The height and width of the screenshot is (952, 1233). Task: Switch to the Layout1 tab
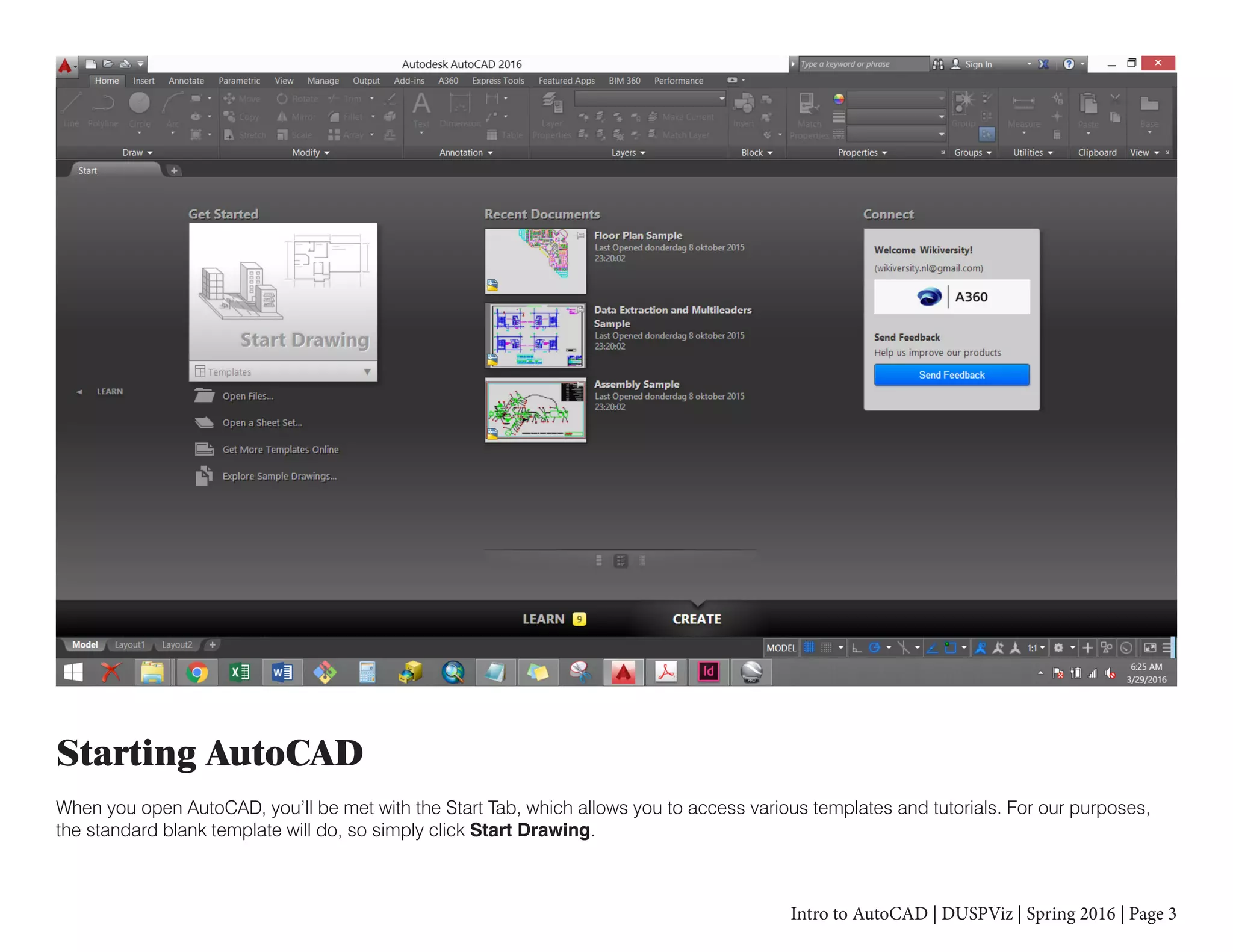coord(129,644)
